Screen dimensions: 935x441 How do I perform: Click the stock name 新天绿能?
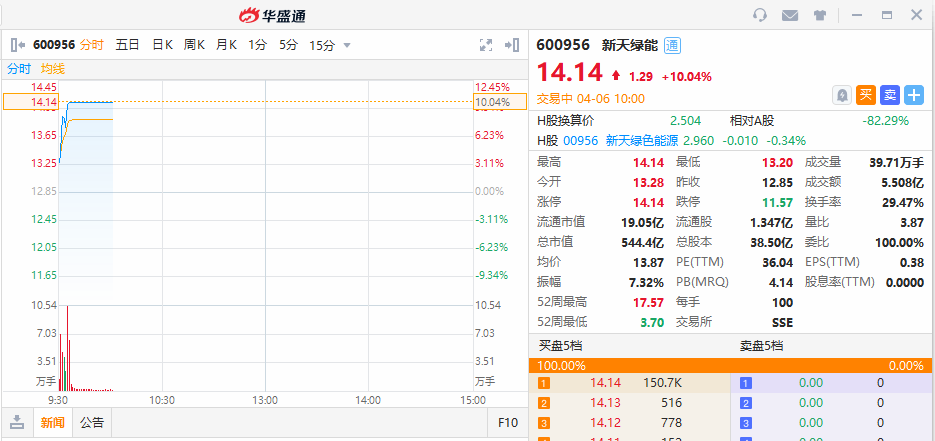pyautogui.click(x=629, y=45)
